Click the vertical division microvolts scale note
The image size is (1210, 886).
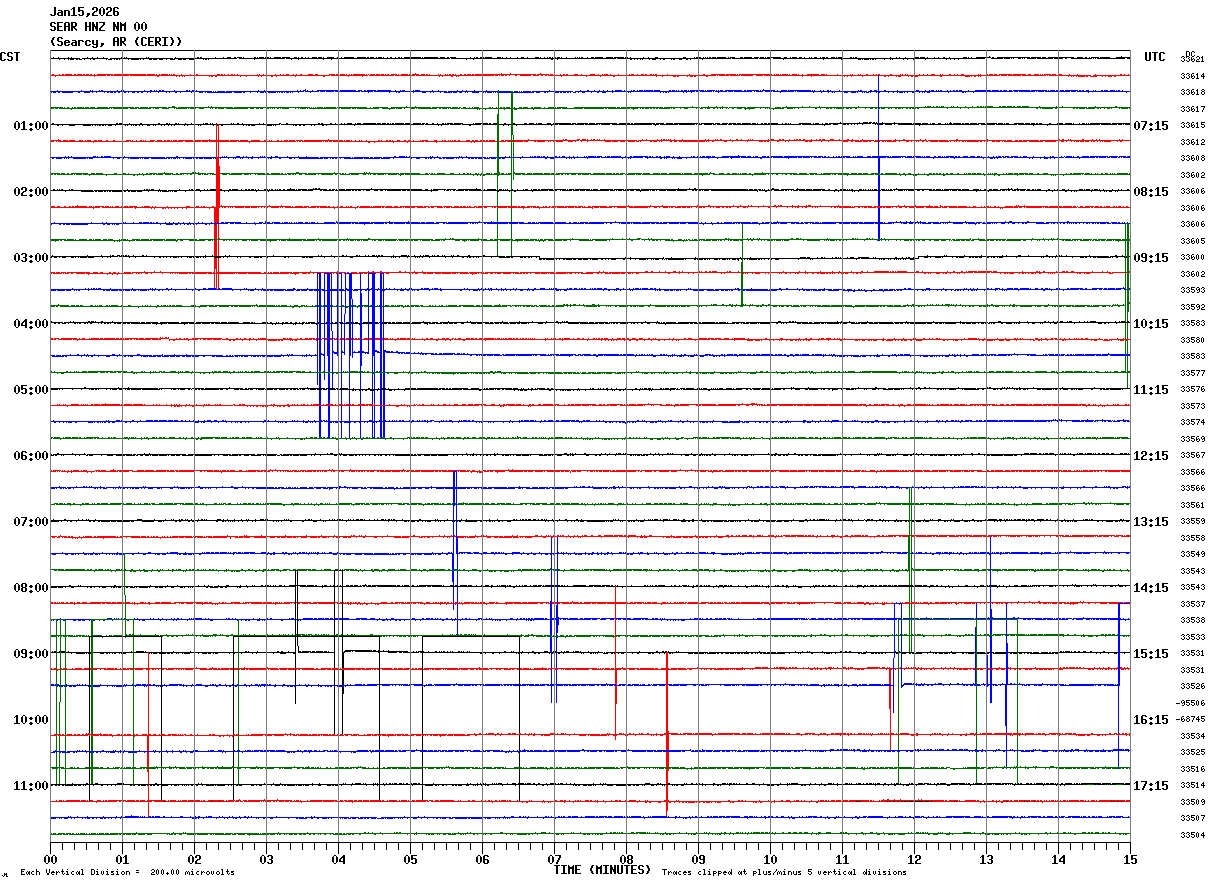127,873
